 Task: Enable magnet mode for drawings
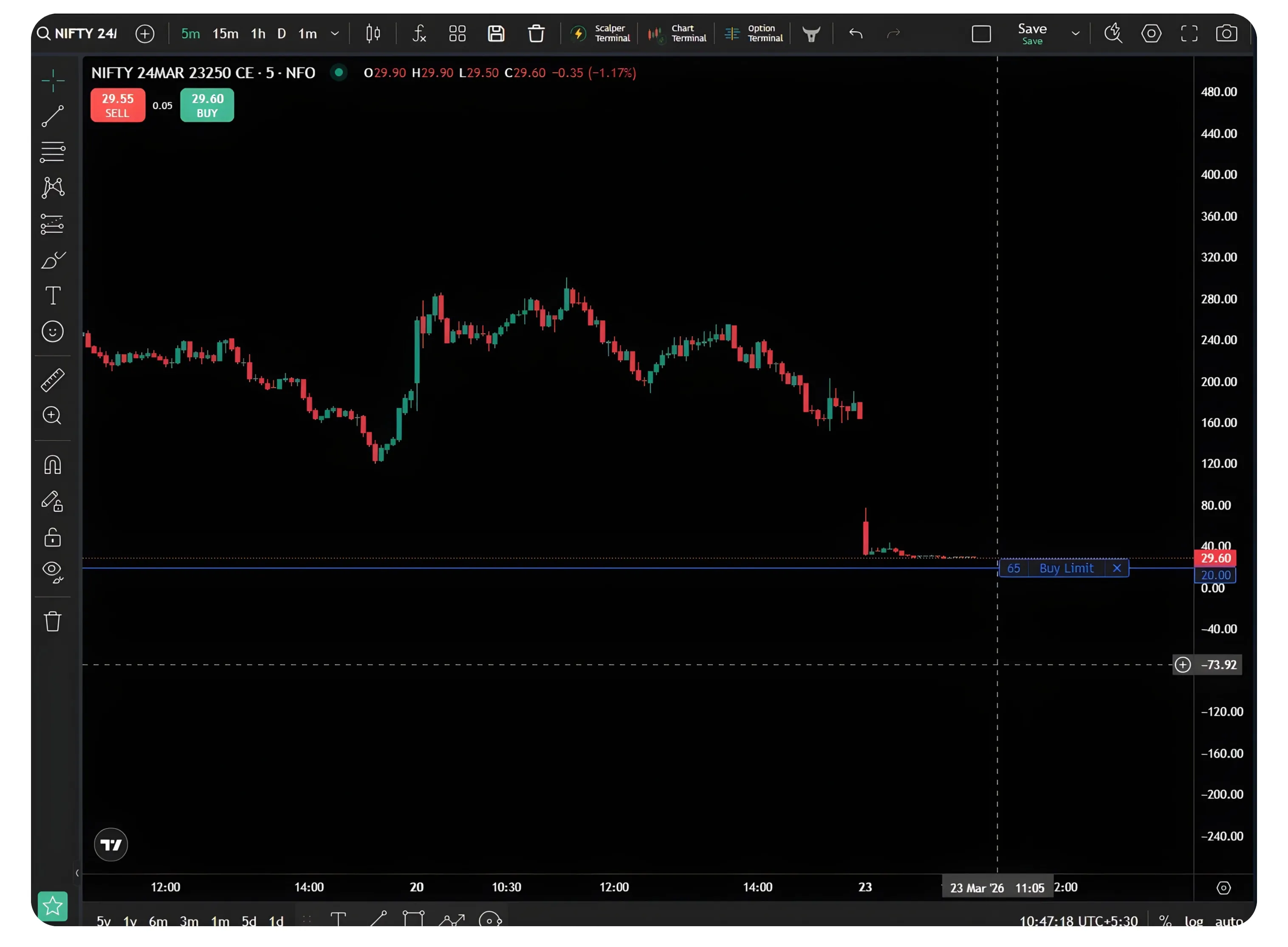click(x=52, y=464)
